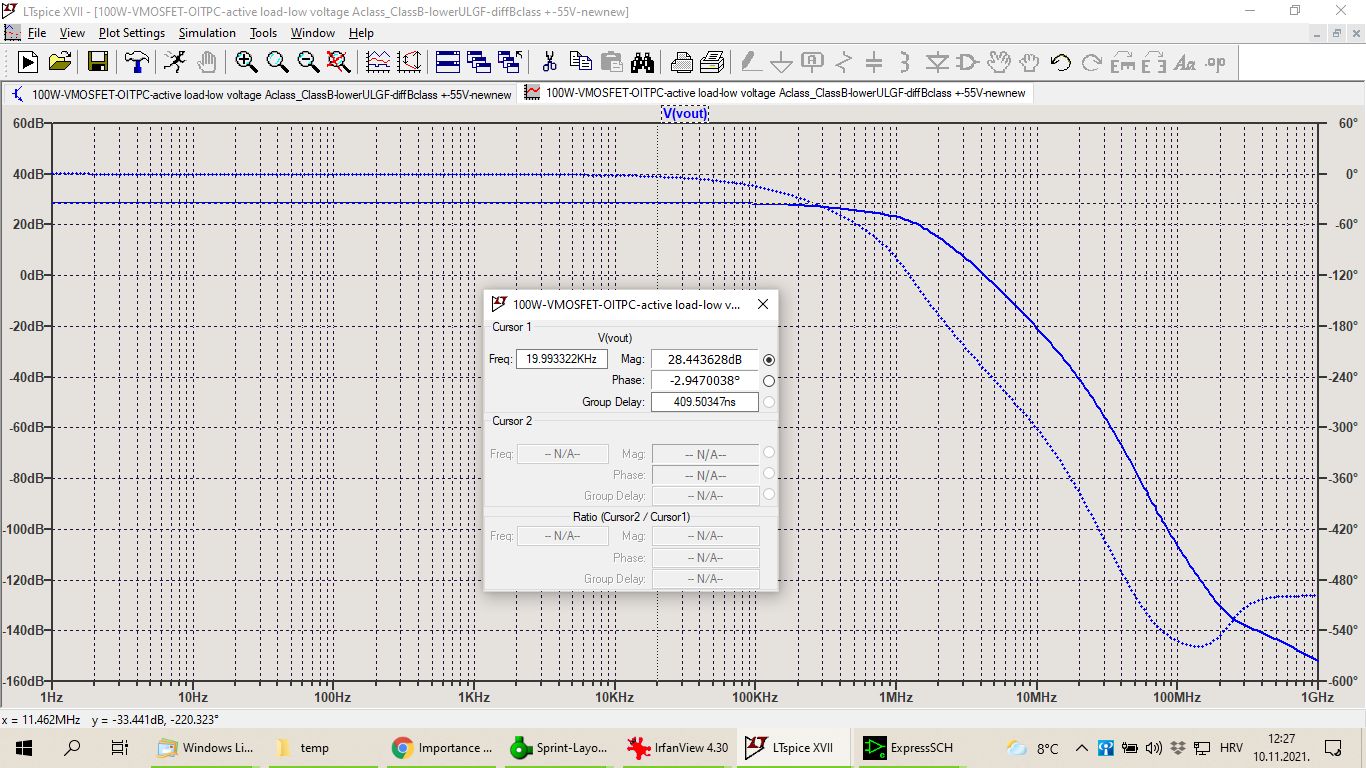Open a file with the folder icon
Image resolution: width=1366 pixels, height=768 pixels.
[x=59, y=62]
